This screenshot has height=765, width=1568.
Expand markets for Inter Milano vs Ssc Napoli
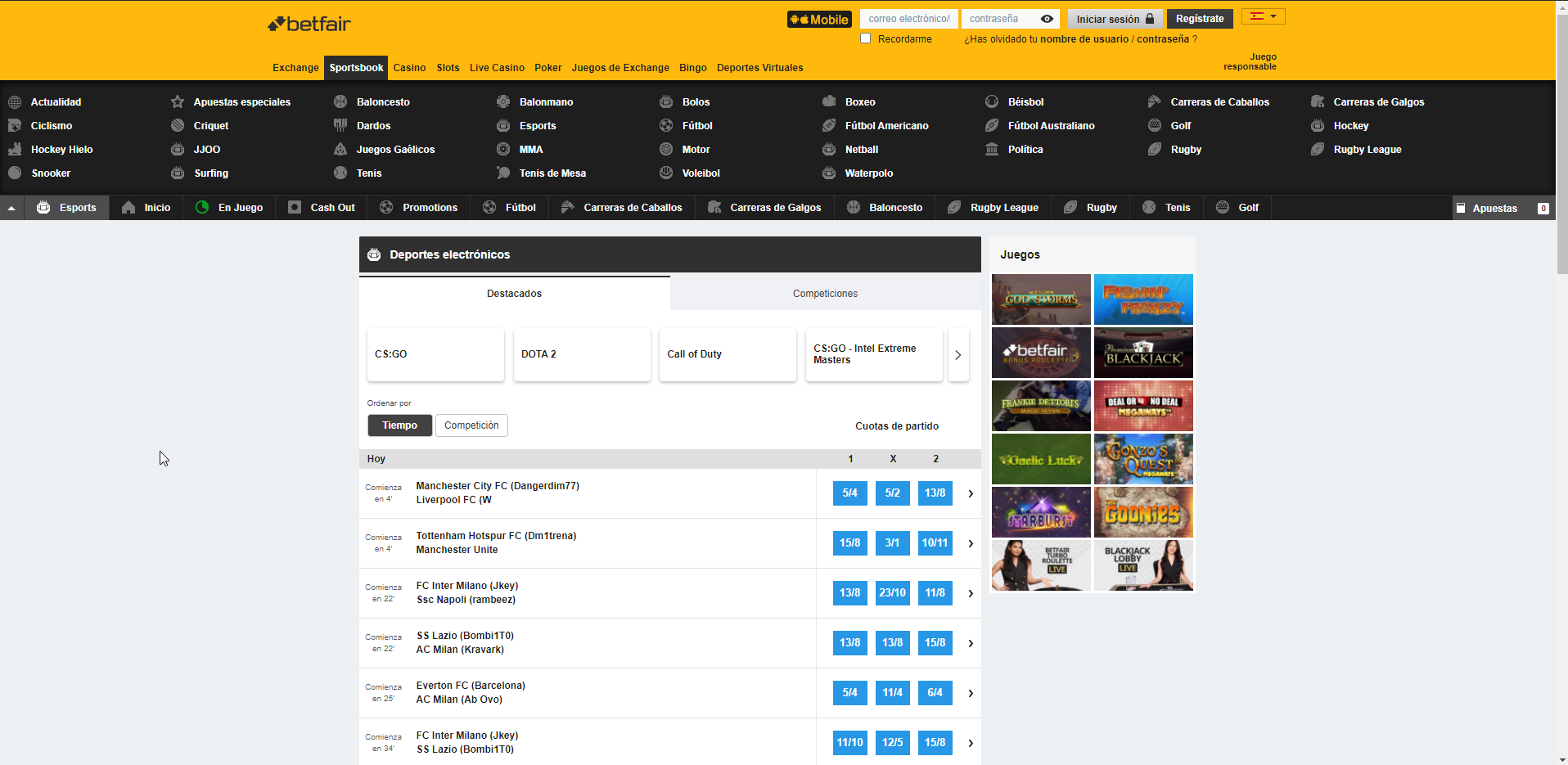[971, 594]
